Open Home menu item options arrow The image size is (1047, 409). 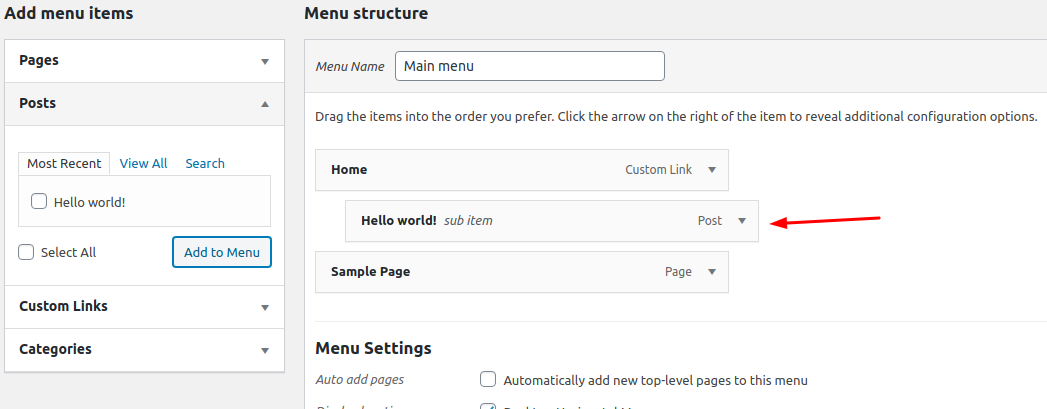[x=712, y=170]
